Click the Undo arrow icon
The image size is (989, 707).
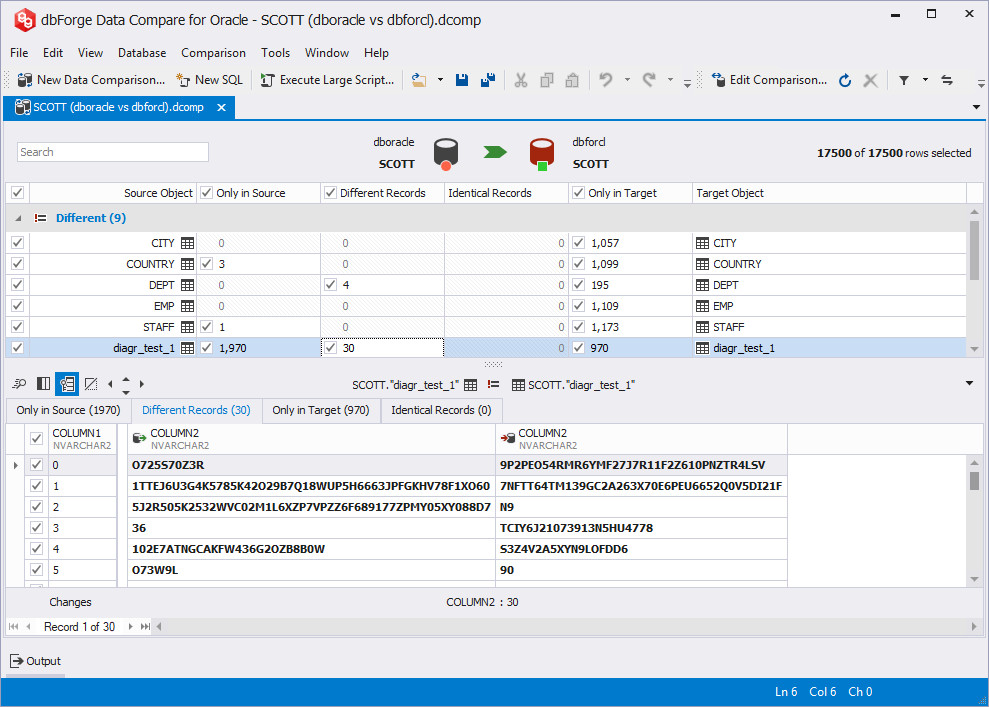[x=606, y=80]
